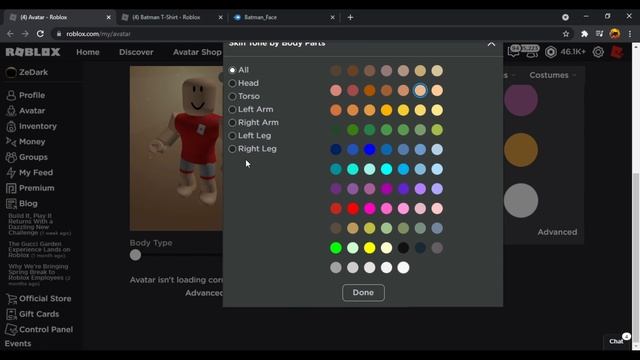Pick the black skin tone swatch
640x360 pixels.
pyautogui.click(x=403, y=248)
